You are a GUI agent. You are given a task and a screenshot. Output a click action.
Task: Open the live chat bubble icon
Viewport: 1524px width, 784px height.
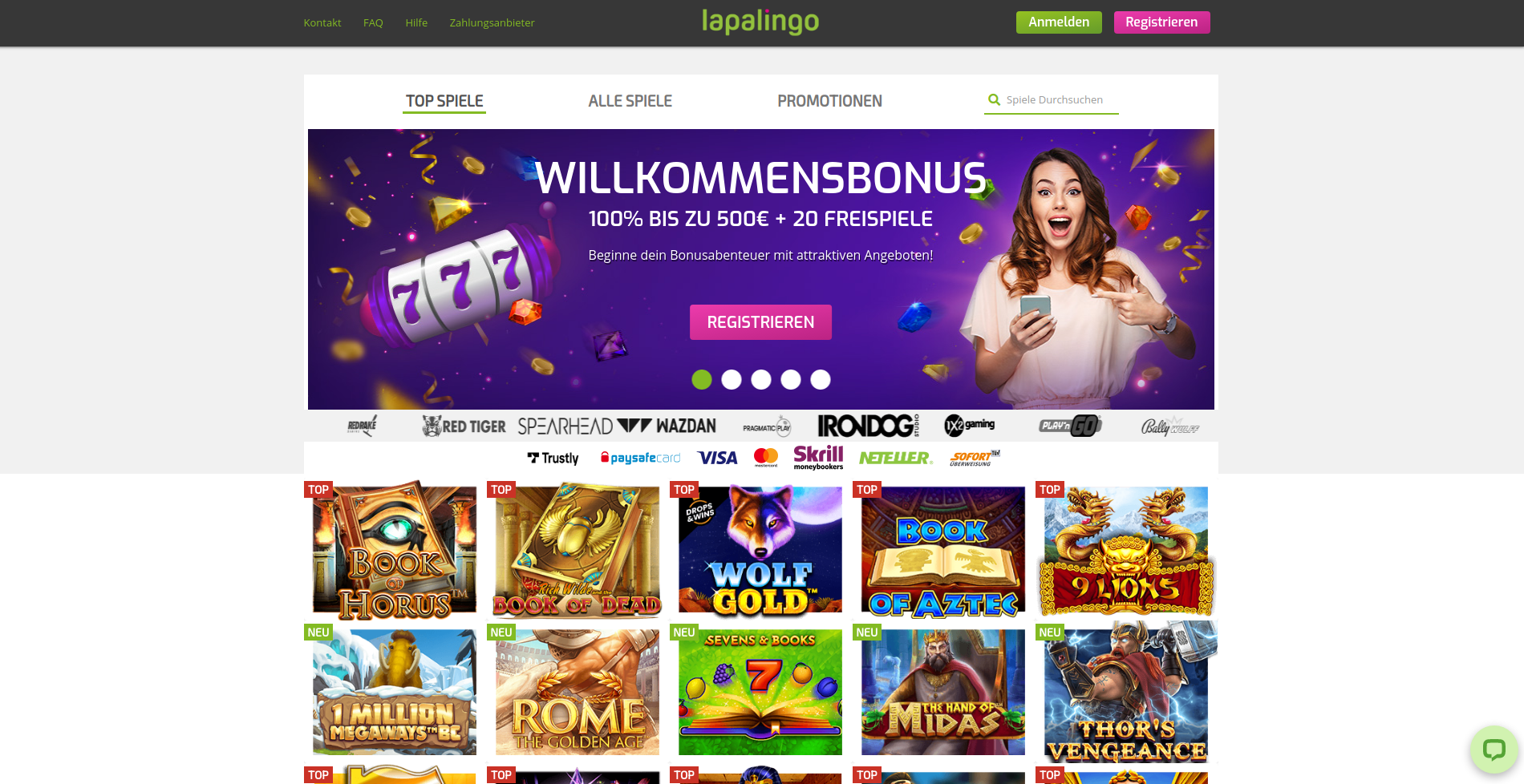coord(1494,750)
